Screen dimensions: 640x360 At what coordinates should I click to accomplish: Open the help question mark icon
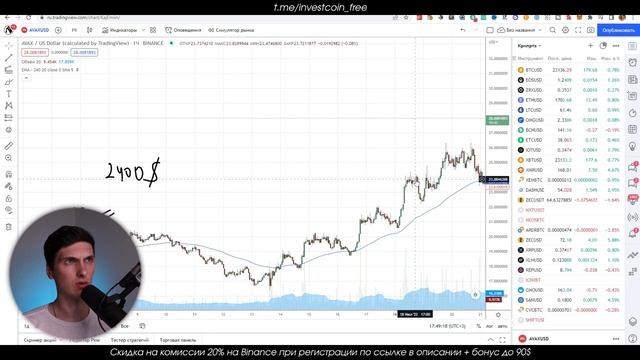[632, 338]
